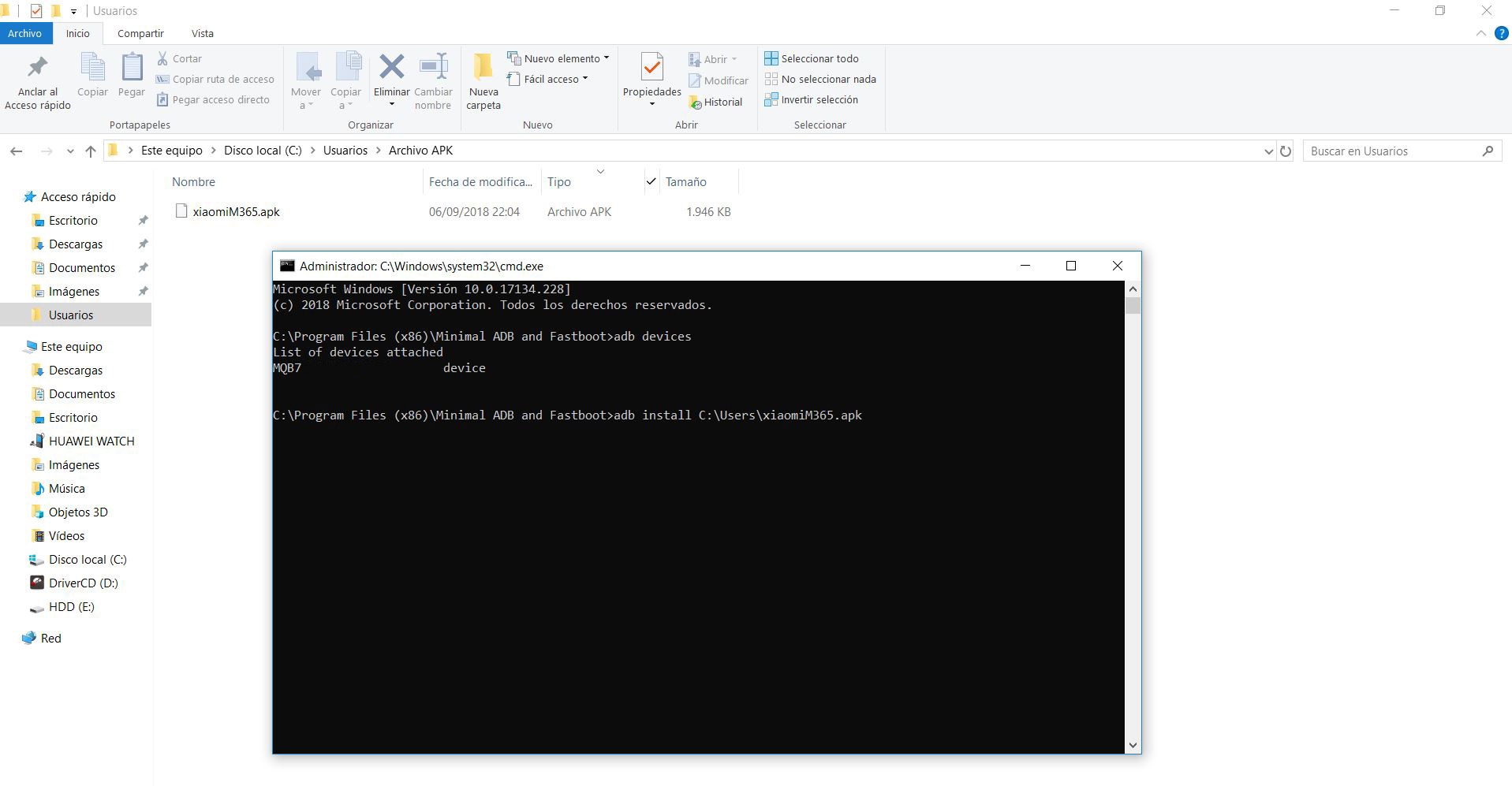Click Seleccionar todo in ribbon

coord(812,58)
